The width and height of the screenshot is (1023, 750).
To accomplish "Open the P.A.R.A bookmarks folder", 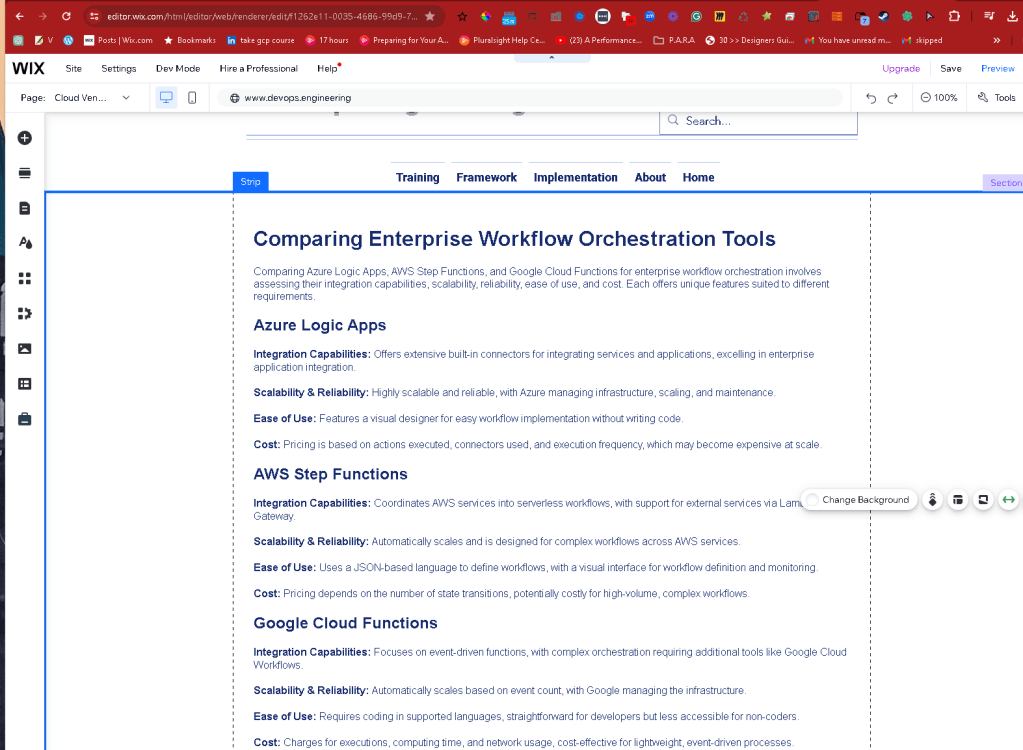I will click(x=674, y=40).
